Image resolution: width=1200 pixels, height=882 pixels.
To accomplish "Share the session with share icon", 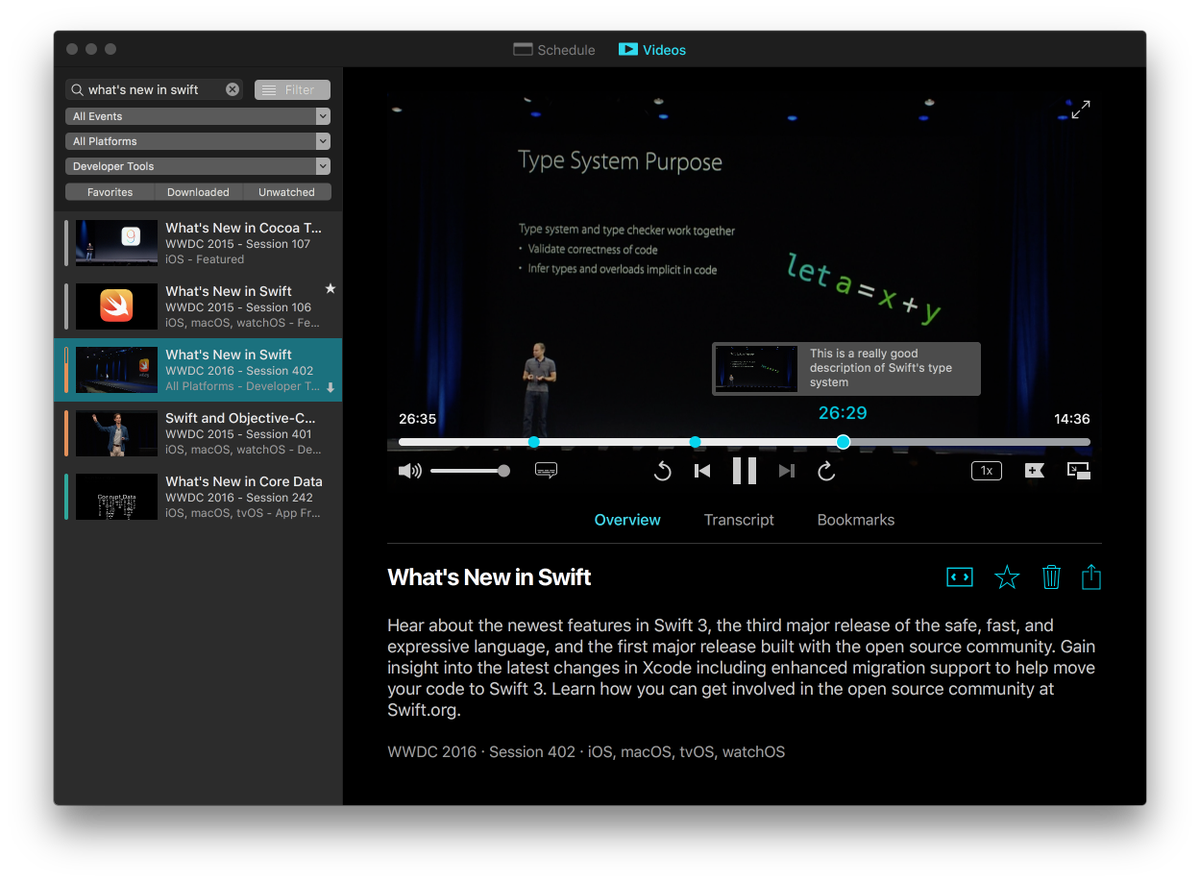I will (x=1091, y=577).
